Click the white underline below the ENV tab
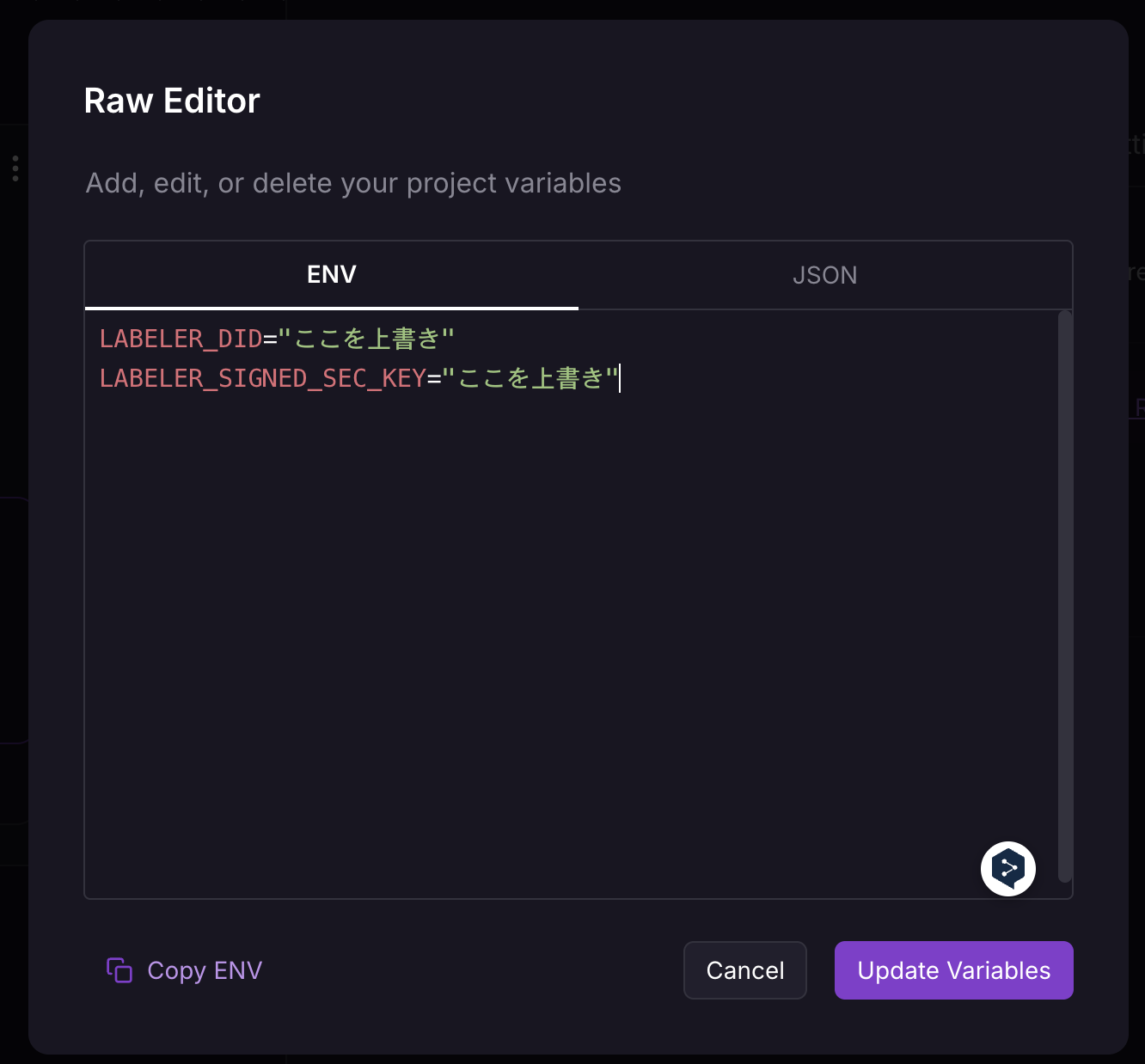 (x=331, y=308)
